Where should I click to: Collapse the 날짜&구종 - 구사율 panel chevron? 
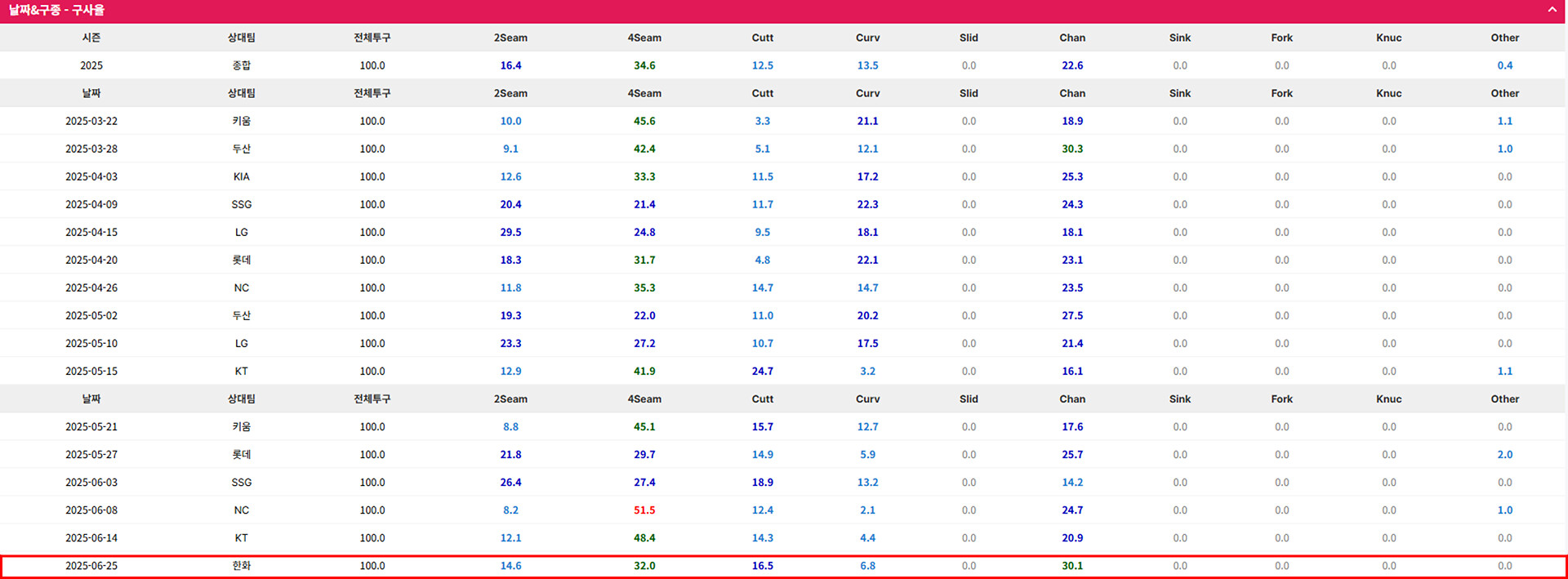[x=1552, y=10]
